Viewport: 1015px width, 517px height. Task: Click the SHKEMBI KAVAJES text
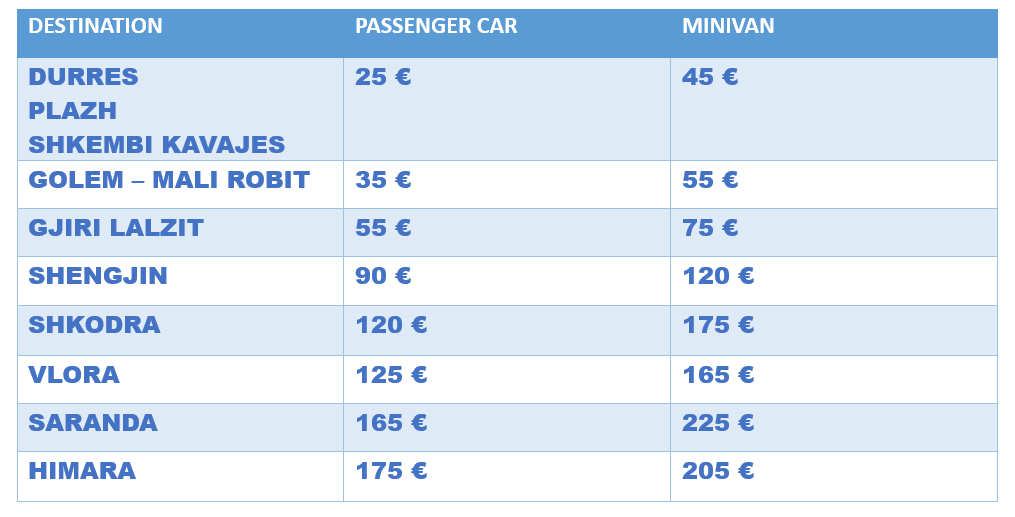(157, 145)
